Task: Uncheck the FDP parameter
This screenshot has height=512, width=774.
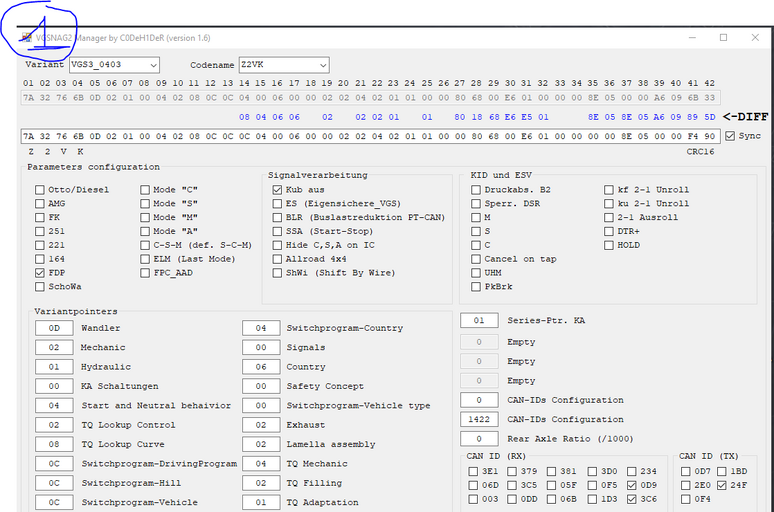Action: pos(40,272)
